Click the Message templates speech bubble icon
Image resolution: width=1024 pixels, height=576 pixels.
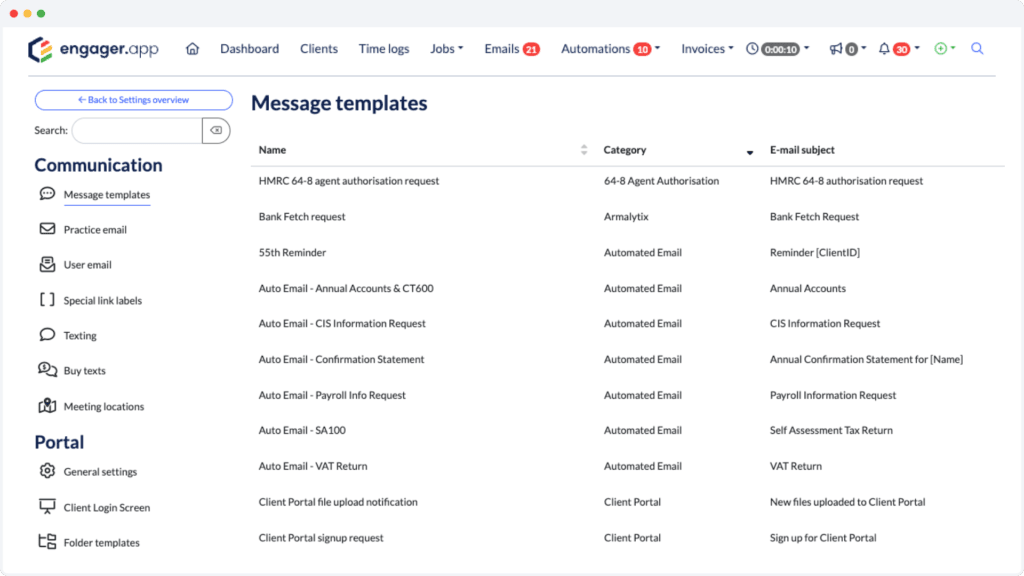[47, 194]
